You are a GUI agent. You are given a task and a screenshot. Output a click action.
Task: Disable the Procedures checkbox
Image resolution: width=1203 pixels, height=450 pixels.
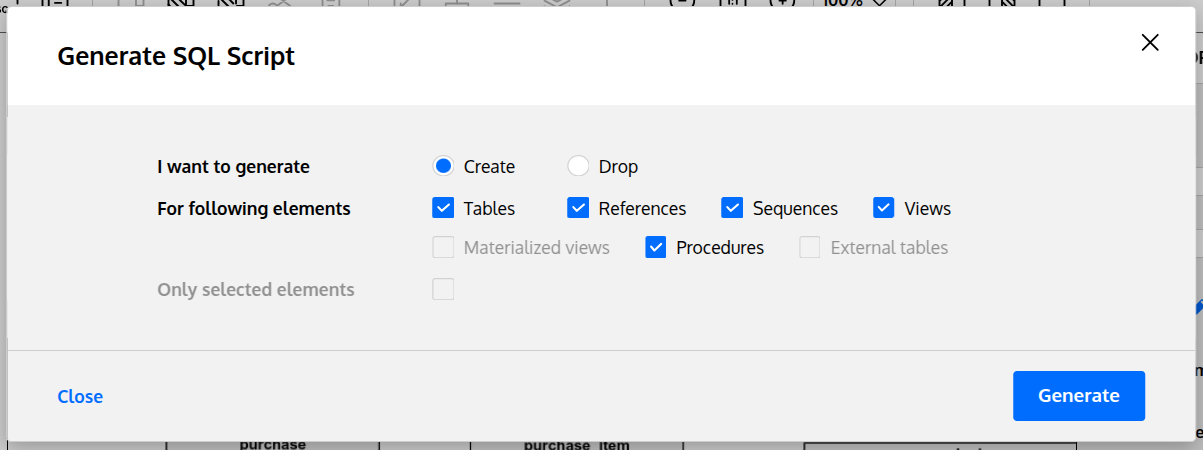click(x=656, y=247)
